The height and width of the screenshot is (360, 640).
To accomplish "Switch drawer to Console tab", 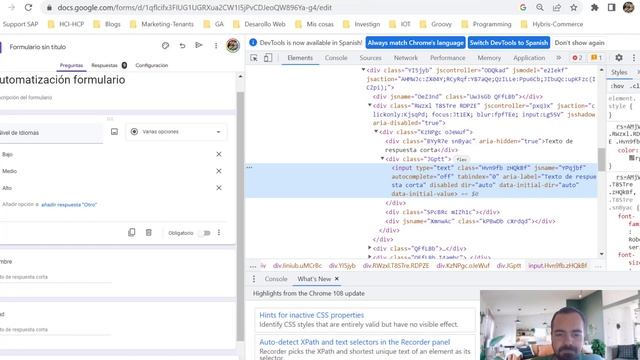I will pos(276,279).
